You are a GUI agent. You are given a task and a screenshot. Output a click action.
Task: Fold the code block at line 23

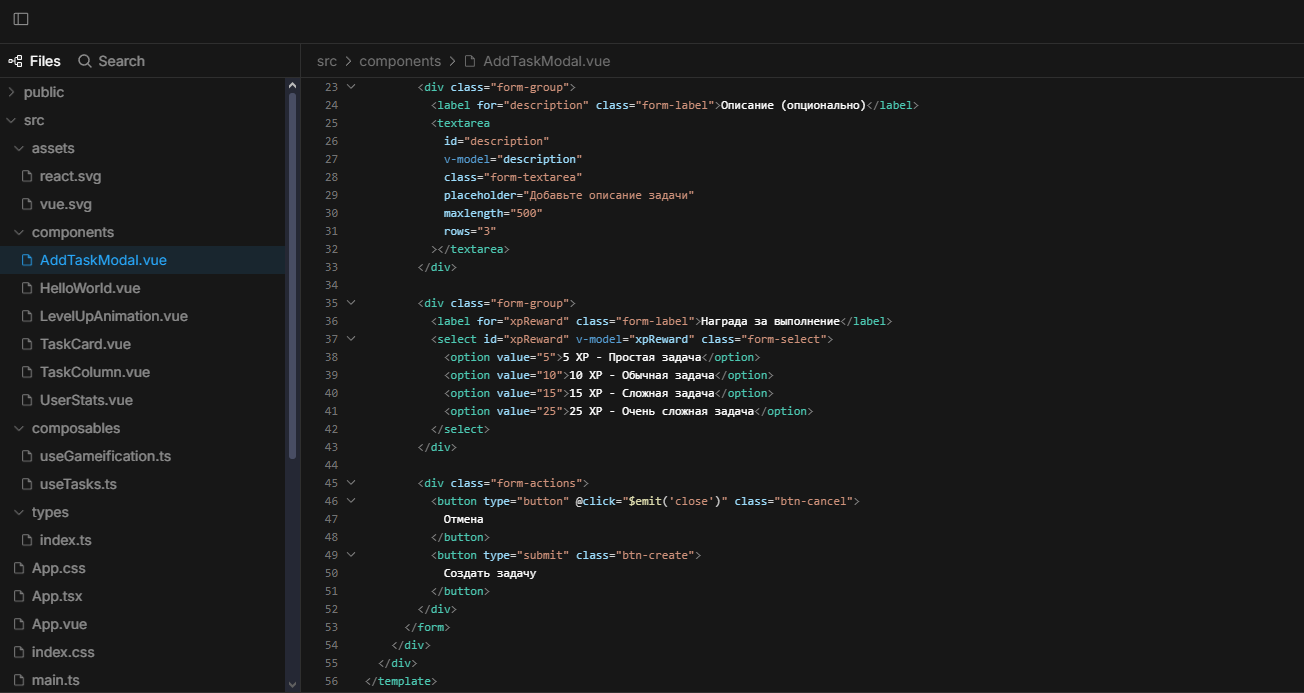(x=351, y=87)
